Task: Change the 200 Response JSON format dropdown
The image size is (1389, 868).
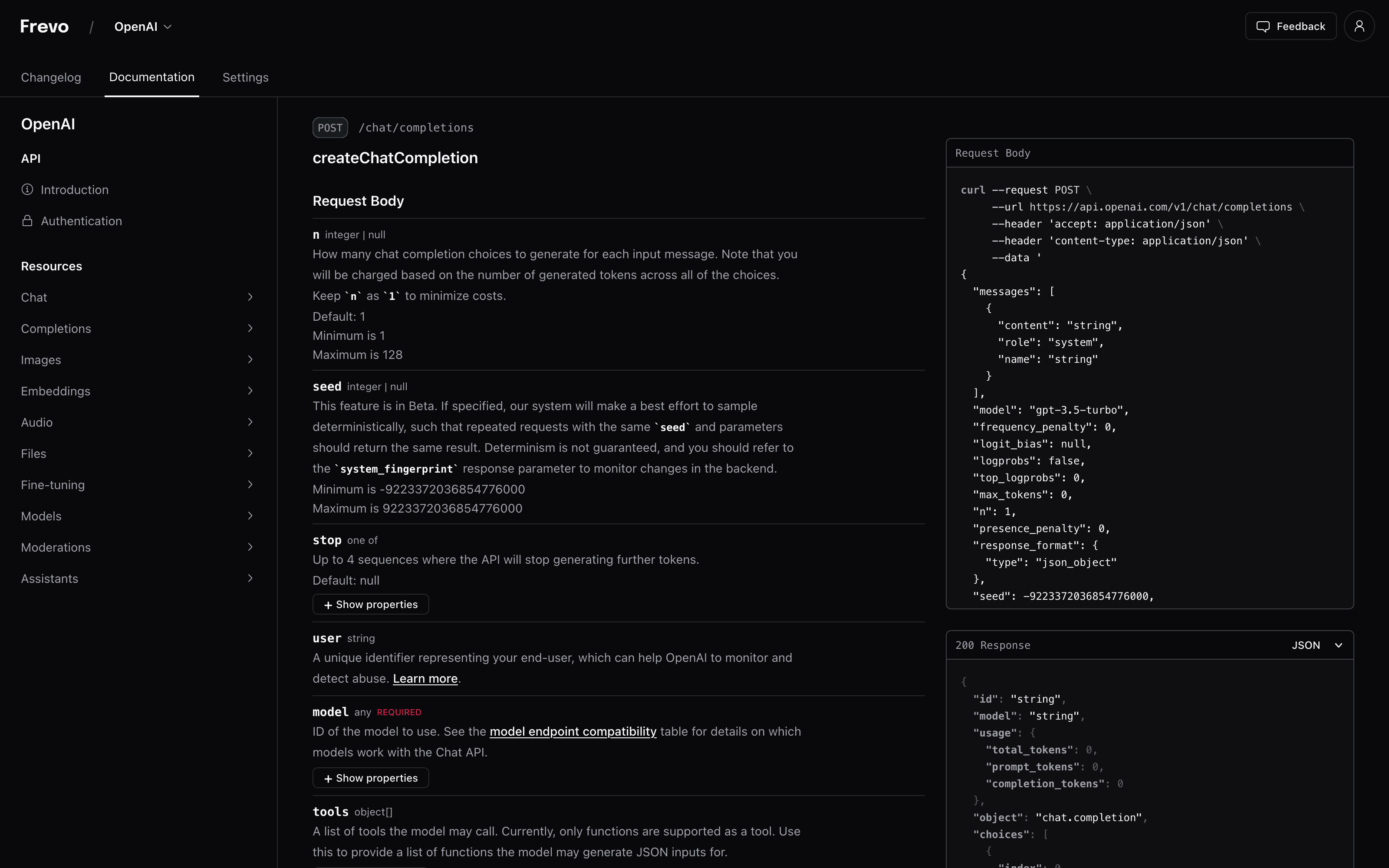Action: pyautogui.click(x=1317, y=645)
